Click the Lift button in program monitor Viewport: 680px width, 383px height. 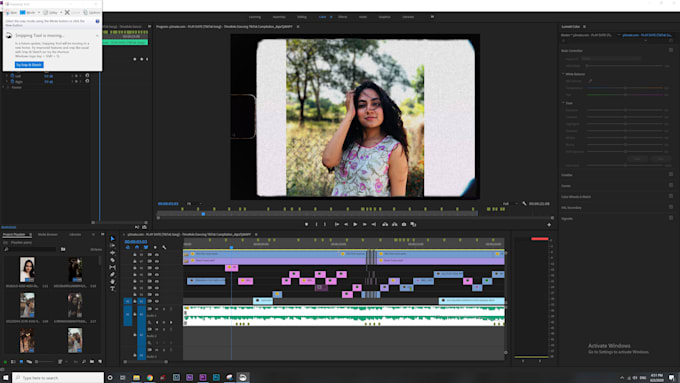coord(385,224)
